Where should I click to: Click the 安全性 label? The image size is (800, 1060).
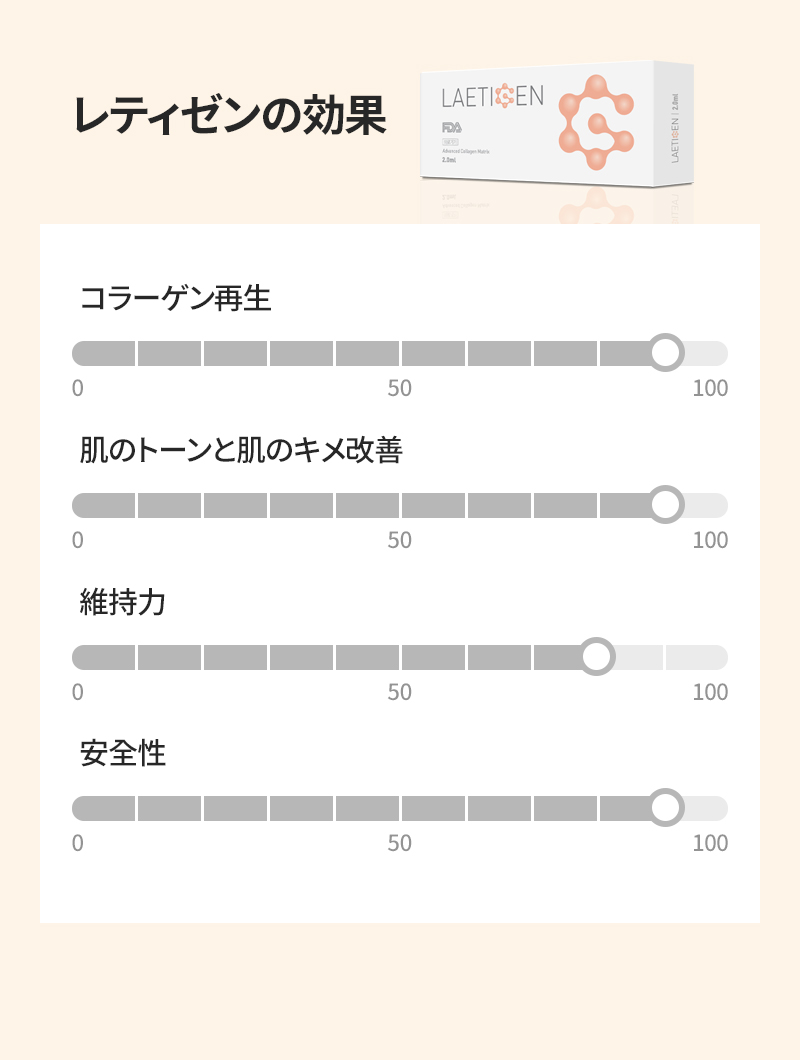[122, 753]
